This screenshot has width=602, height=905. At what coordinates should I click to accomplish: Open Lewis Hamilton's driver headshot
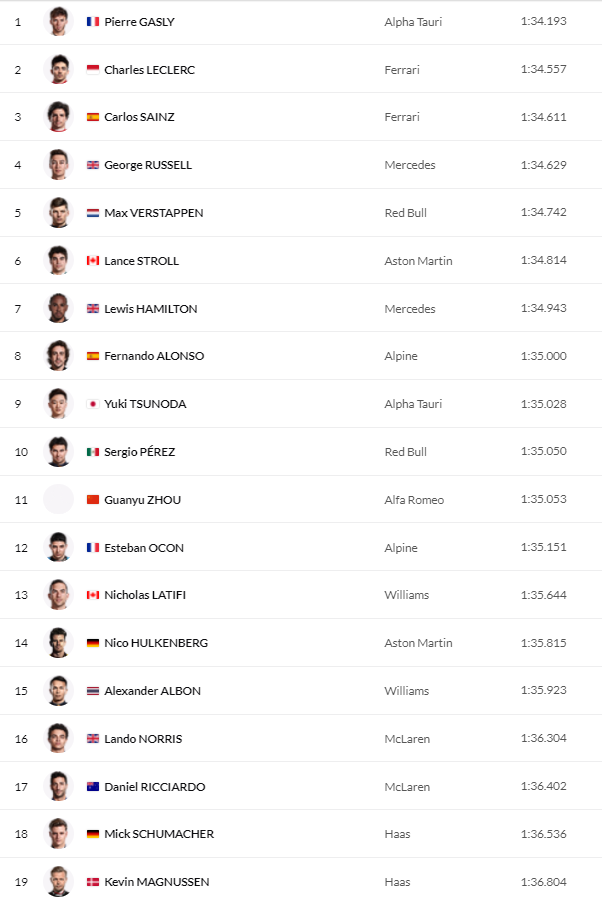(x=59, y=308)
